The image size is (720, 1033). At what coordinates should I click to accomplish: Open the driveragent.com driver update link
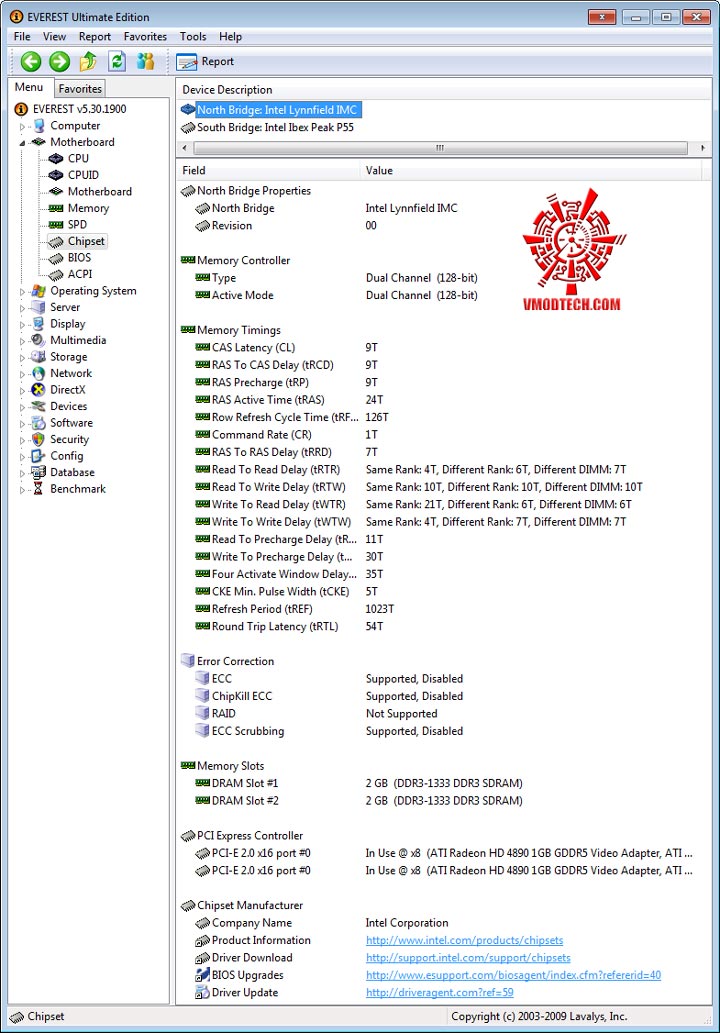point(439,991)
